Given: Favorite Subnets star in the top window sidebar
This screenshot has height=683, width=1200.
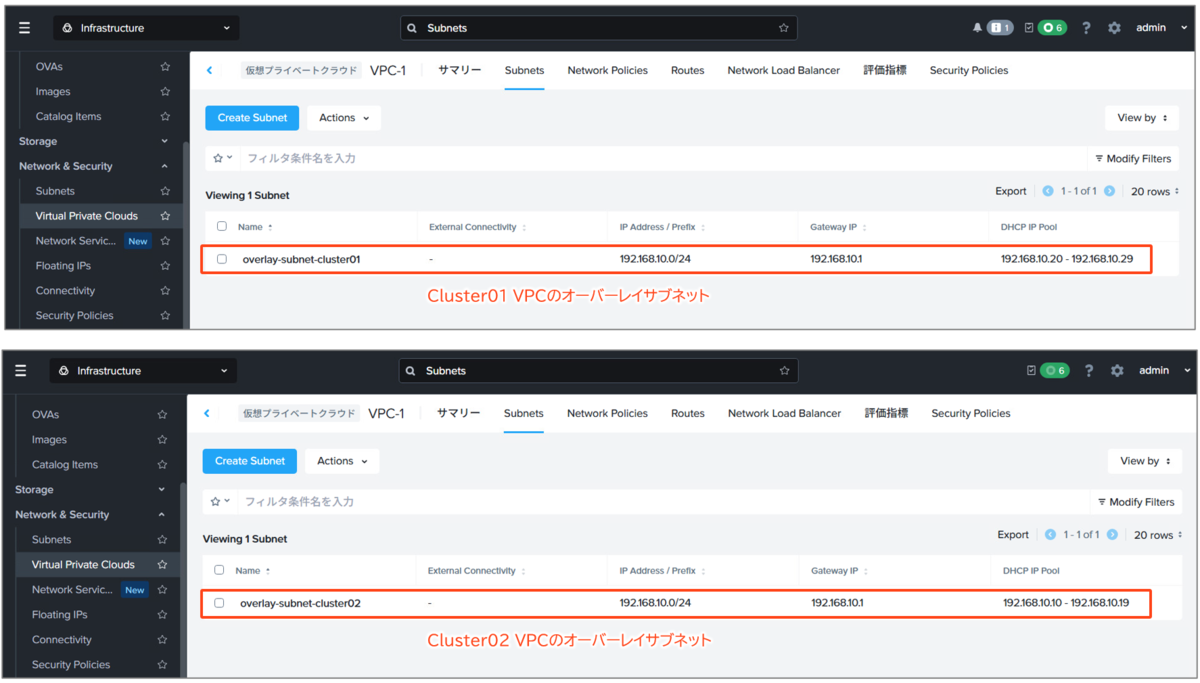Looking at the screenshot, I should [165, 191].
